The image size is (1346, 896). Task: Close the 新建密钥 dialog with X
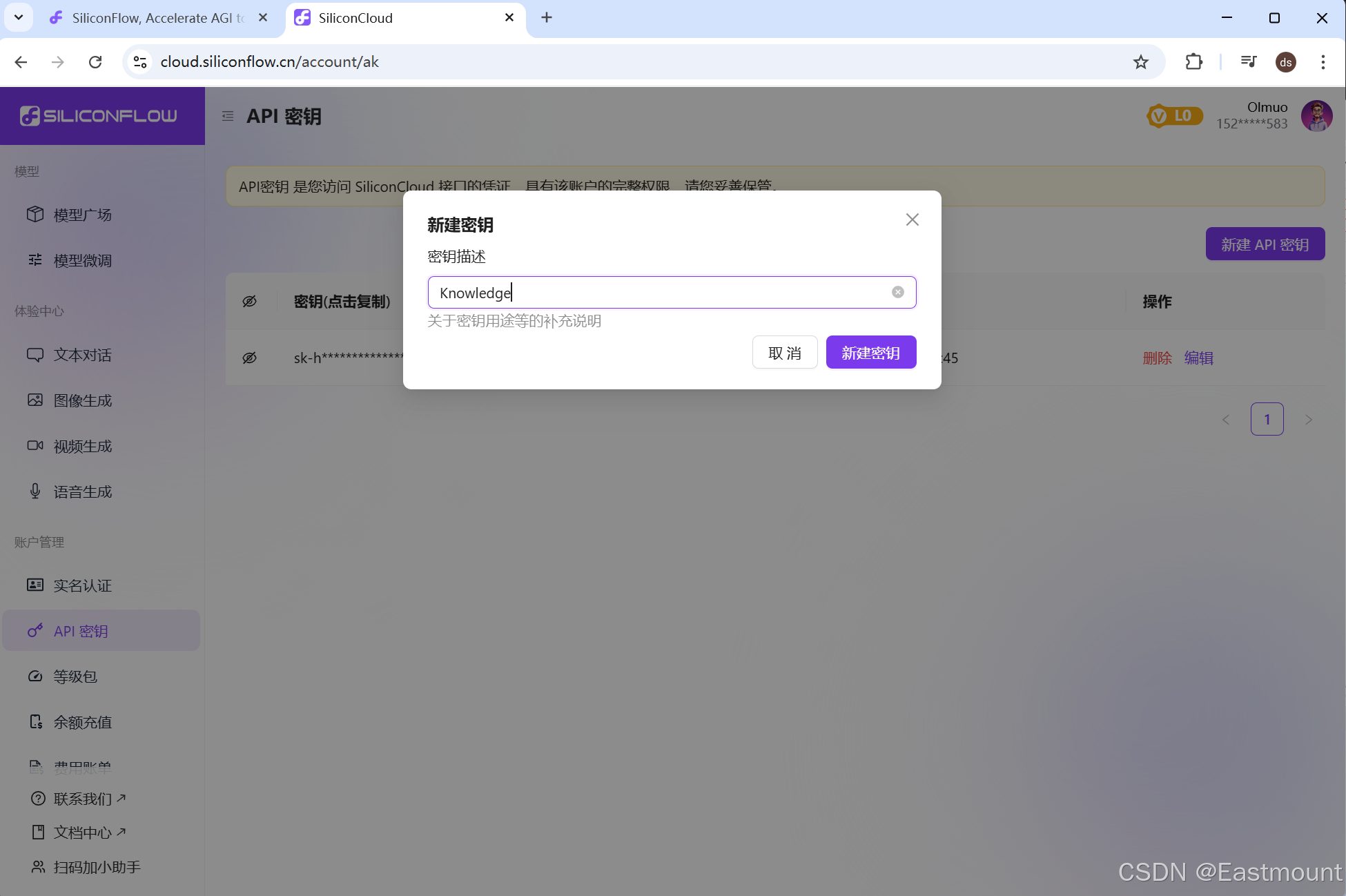tap(912, 220)
